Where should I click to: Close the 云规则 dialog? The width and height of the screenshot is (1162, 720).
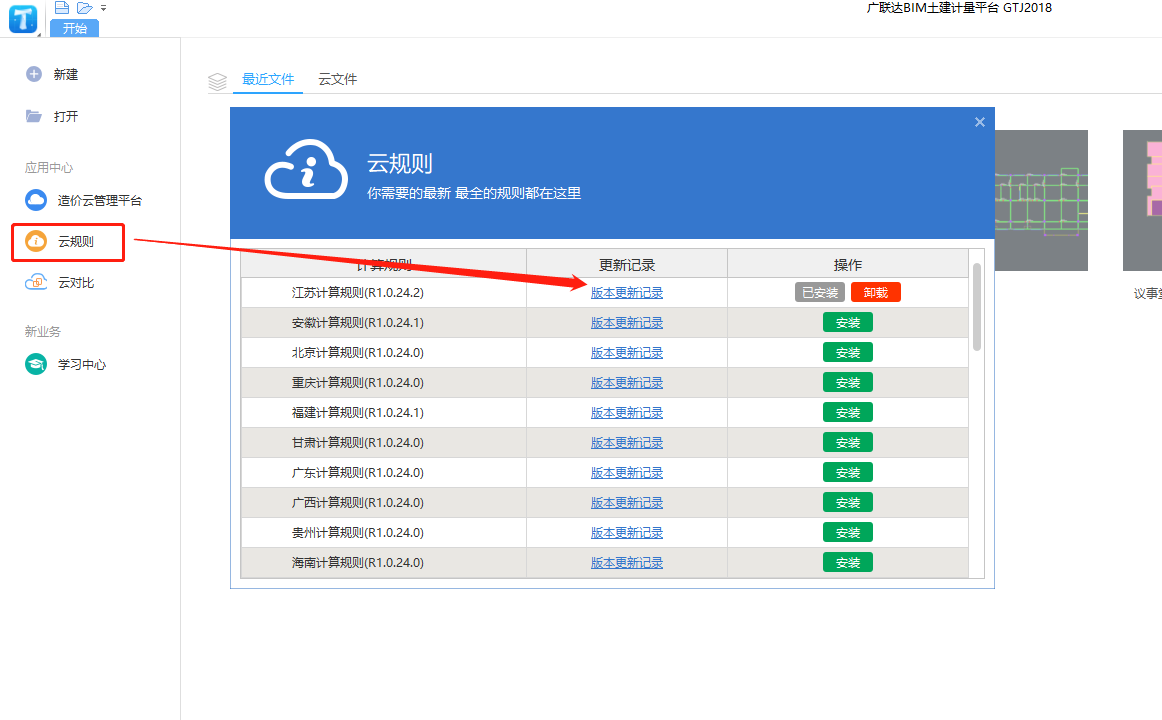(980, 122)
